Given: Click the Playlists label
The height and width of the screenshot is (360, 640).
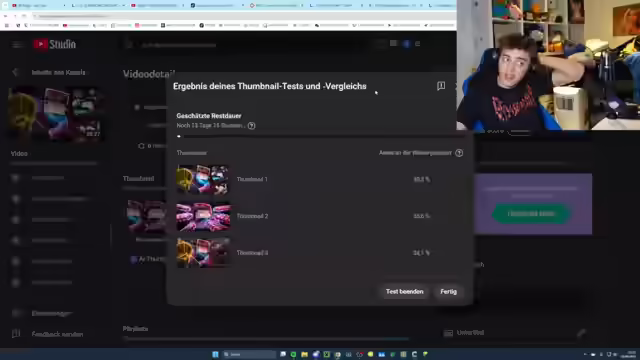Looking at the screenshot, I should [x=135, y=329].
